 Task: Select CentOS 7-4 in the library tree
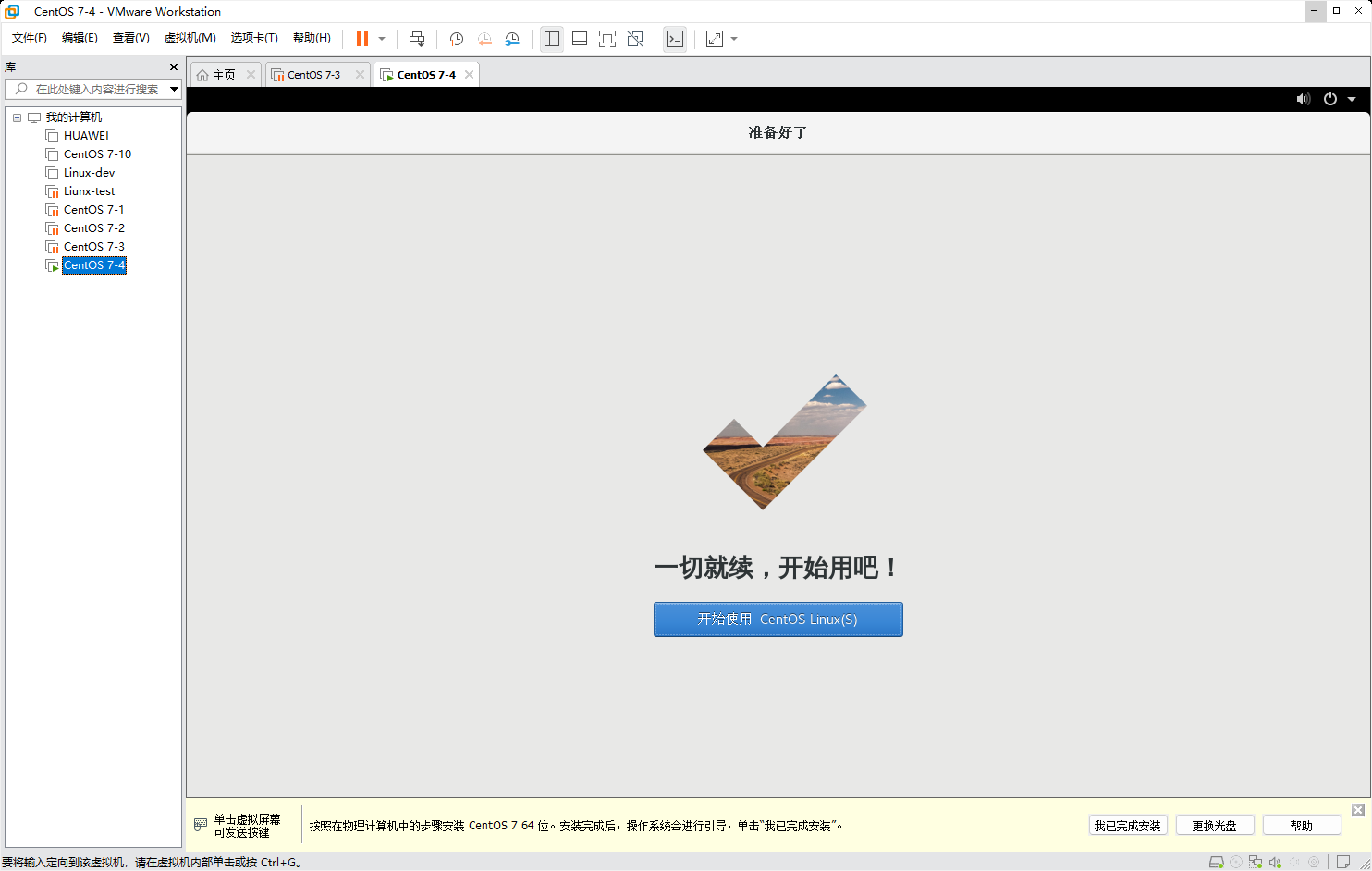(x=93, y=265)
